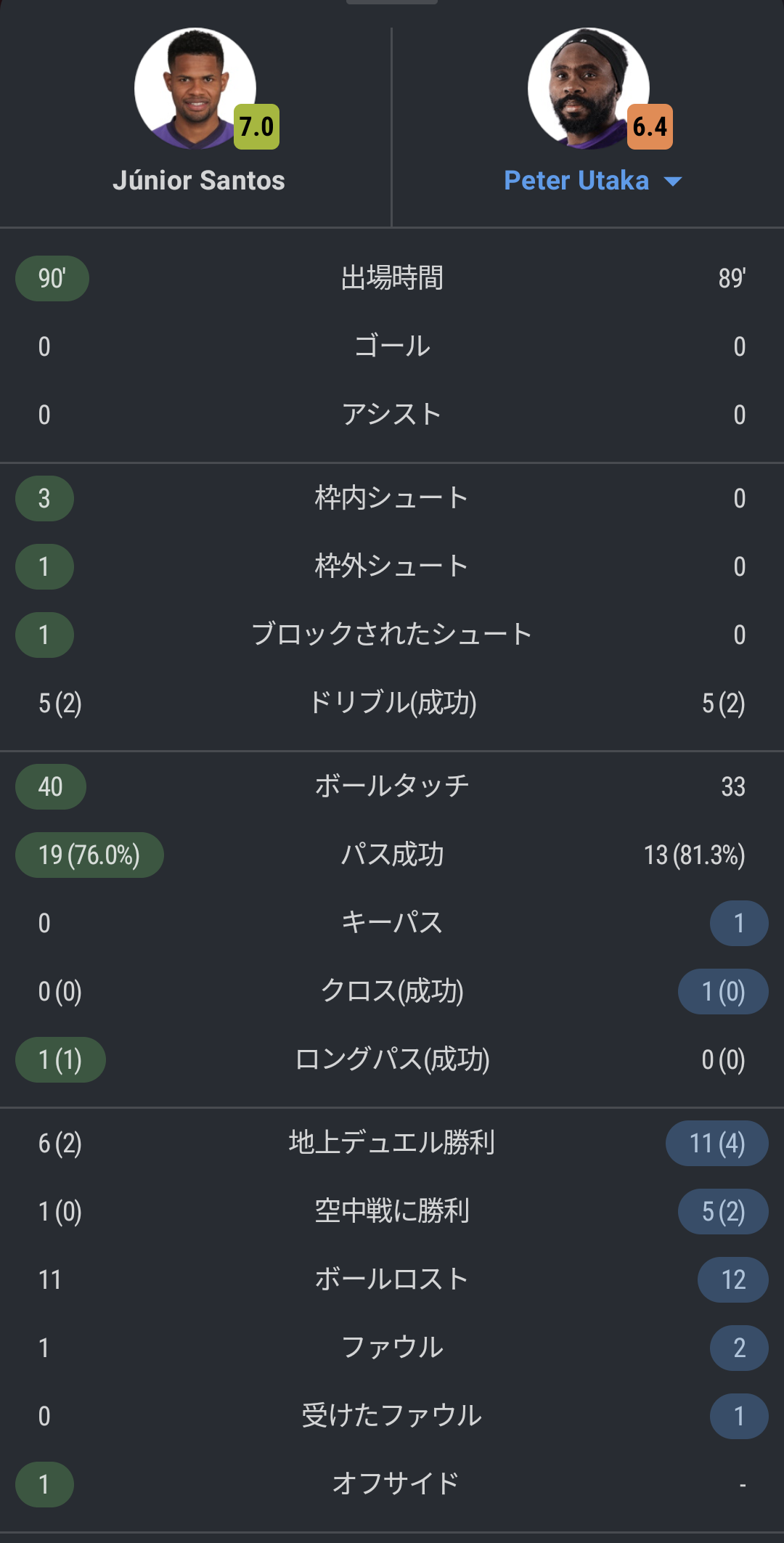The width and height of the screenshot is (784, 1543).
Task: Open the Peter Utaka player selector name
Action: [576, 181]
